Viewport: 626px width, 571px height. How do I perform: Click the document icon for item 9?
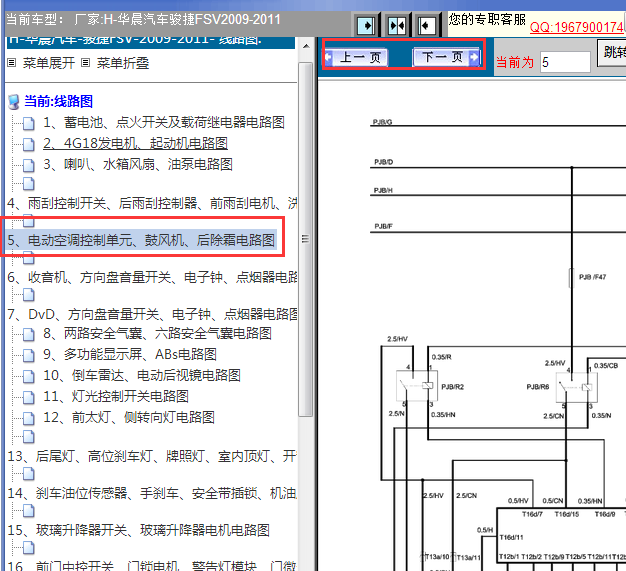pos(29,355)
